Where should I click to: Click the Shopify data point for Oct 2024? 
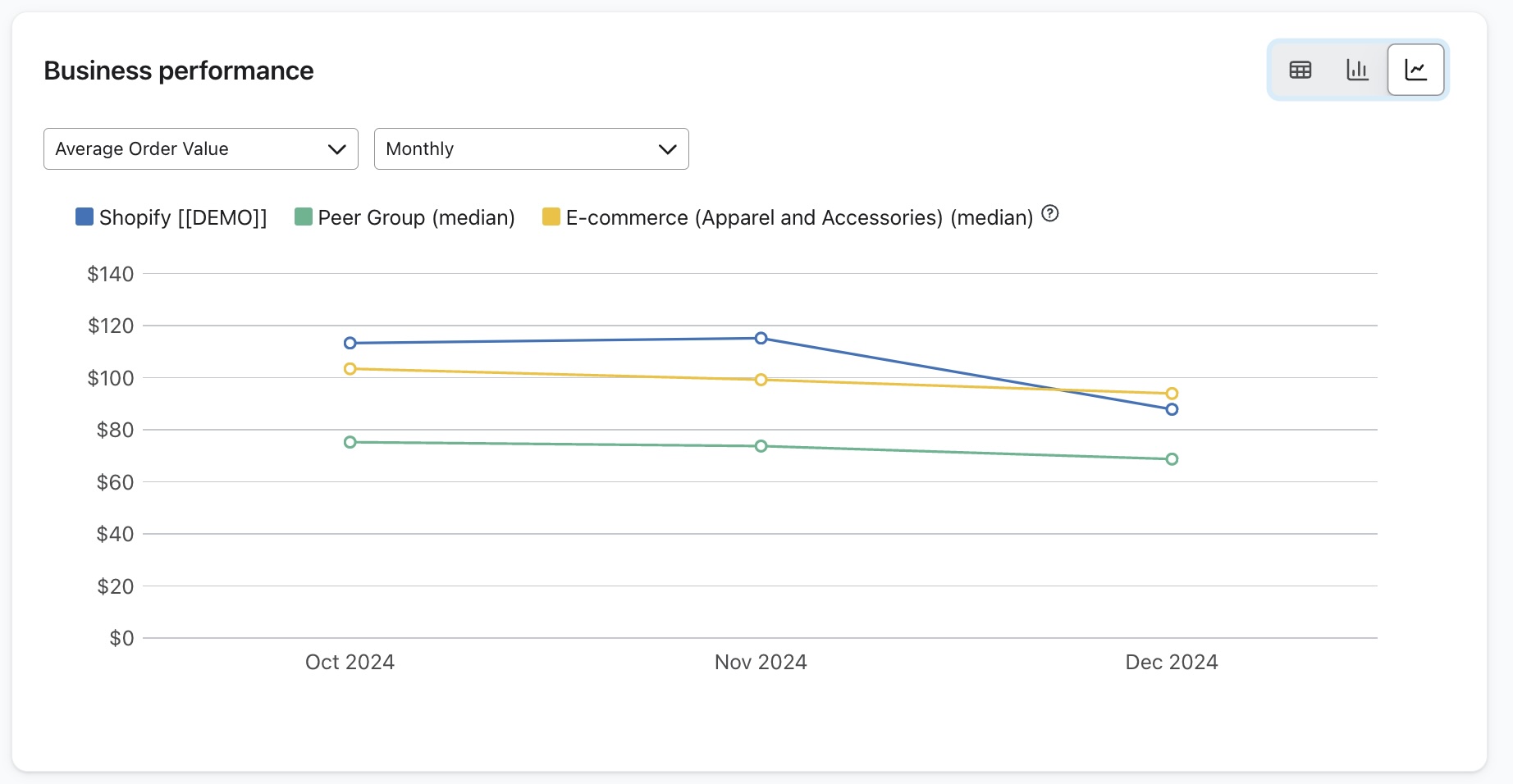click(350, 343)
